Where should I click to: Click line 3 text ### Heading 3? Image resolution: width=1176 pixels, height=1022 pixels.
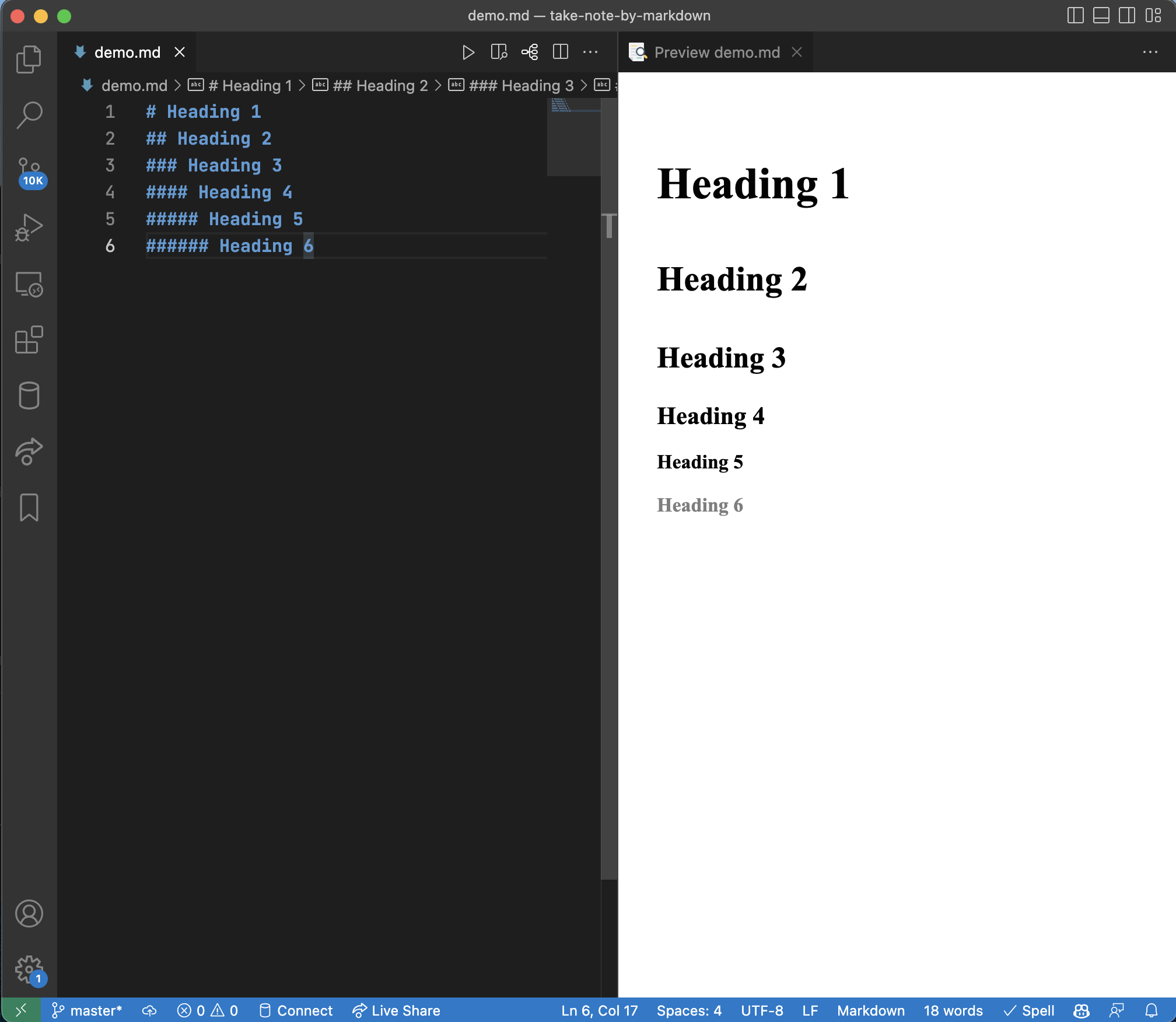[x=213, y=165]
